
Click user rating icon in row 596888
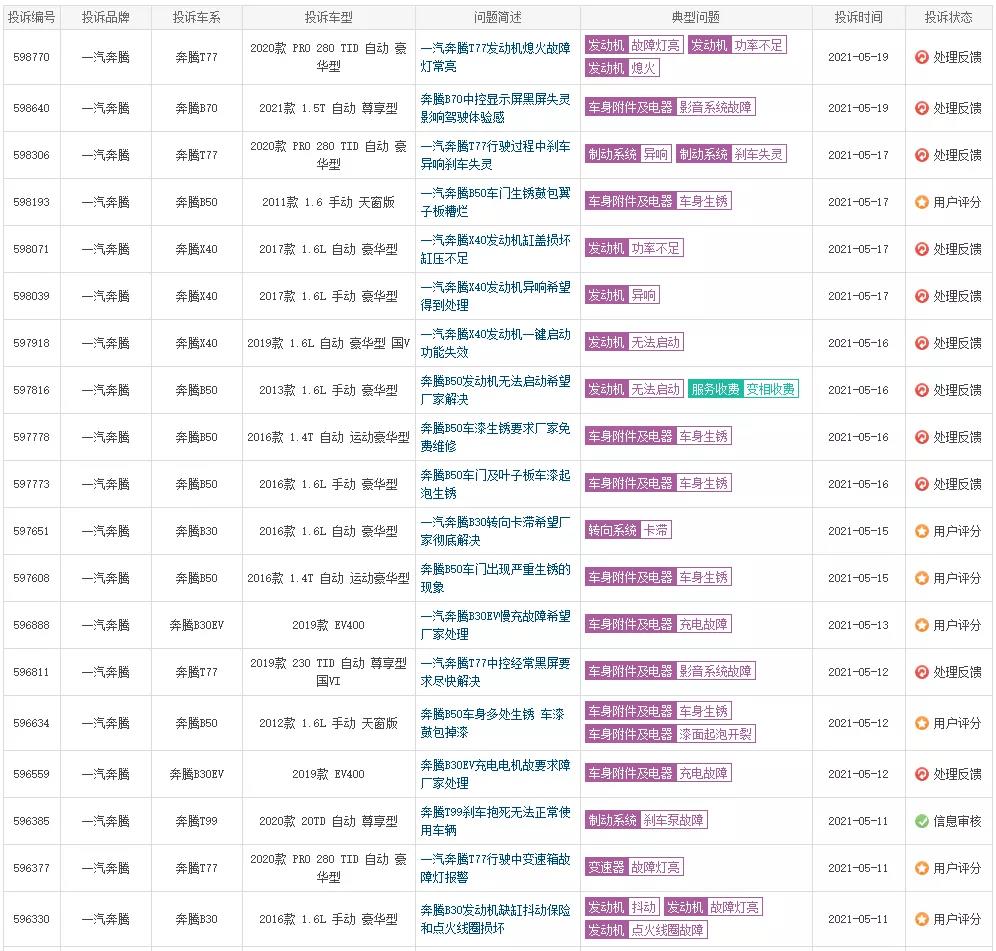pos(921,625)
